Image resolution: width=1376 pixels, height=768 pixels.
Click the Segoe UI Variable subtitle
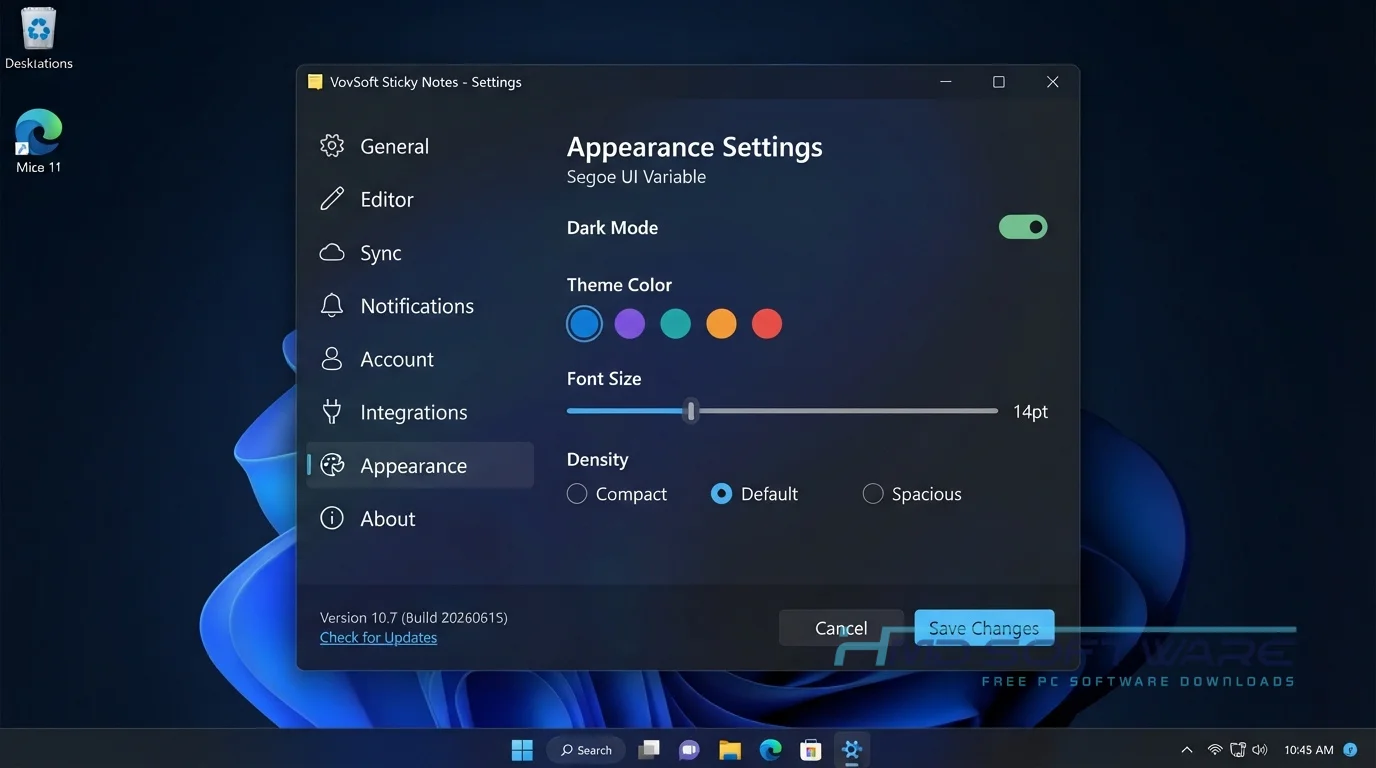(636, 177)
